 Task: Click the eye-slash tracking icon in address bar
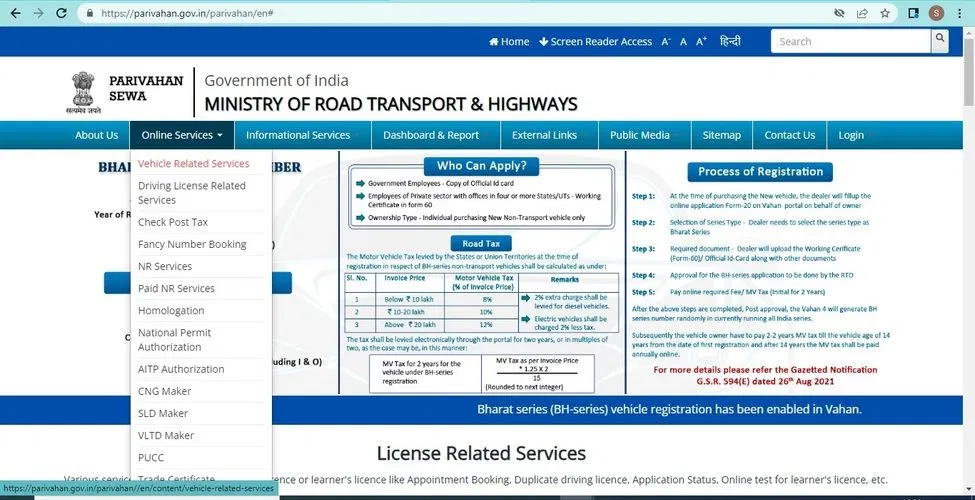coord(839,13)
